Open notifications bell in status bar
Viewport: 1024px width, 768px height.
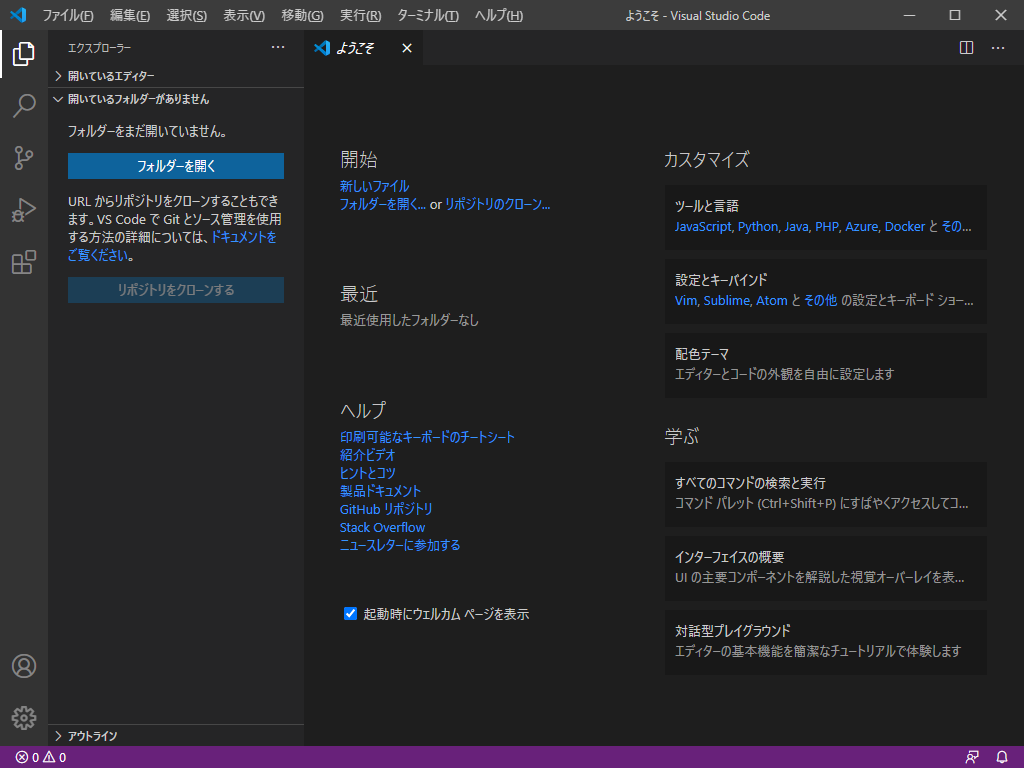pos(1002,758)
